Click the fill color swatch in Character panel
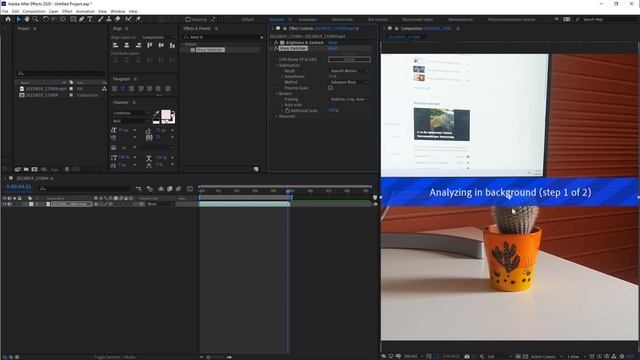 point(166,115)
